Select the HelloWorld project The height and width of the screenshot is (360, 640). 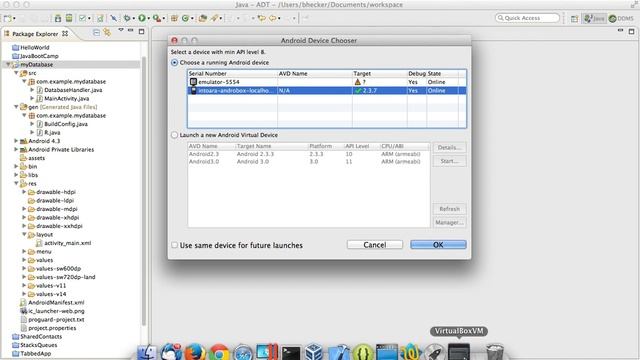click(35, 47)
